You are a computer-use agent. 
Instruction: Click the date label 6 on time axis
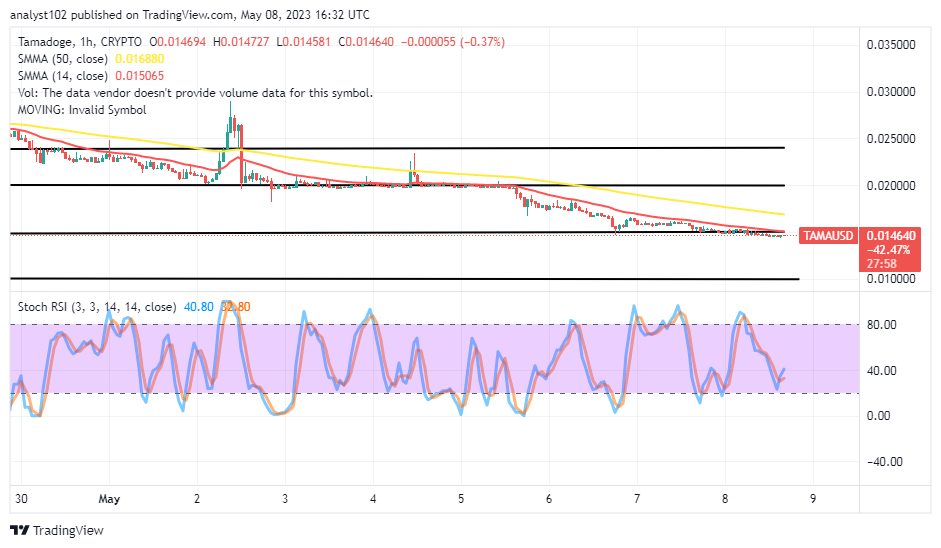click(x=549, y=499)
